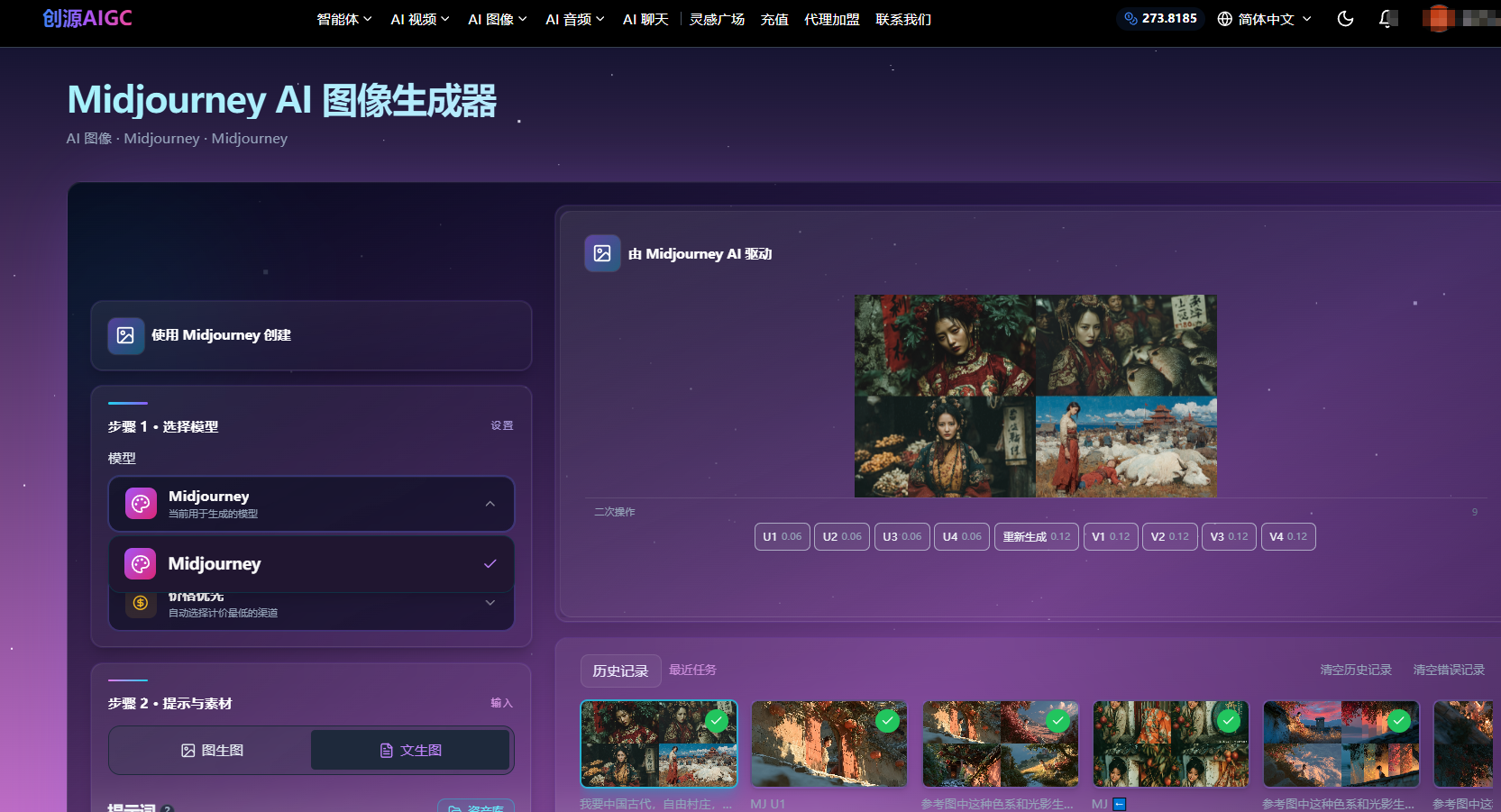Select the 最近任务 tab
This screenshot has height=812, width=1501.
pyautogui.click(x=693, y=670)
